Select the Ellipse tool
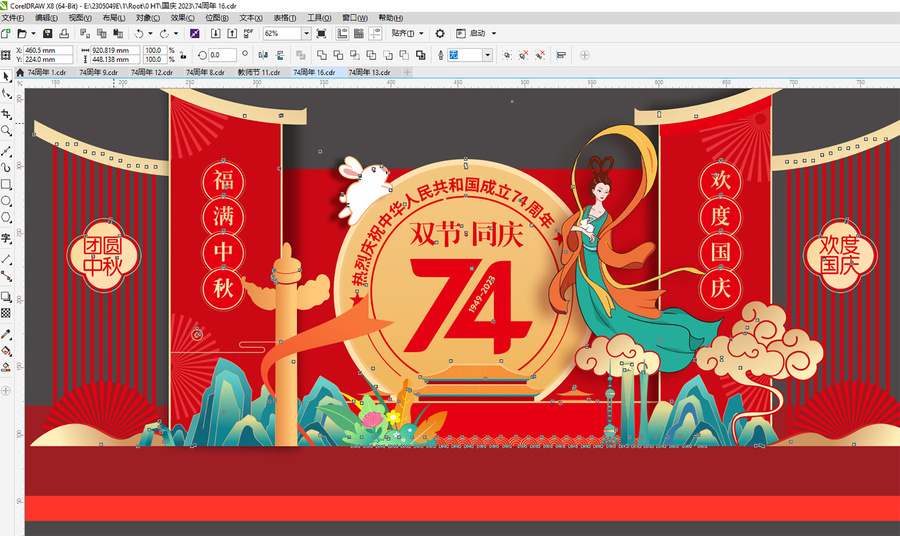 (6, 201)
